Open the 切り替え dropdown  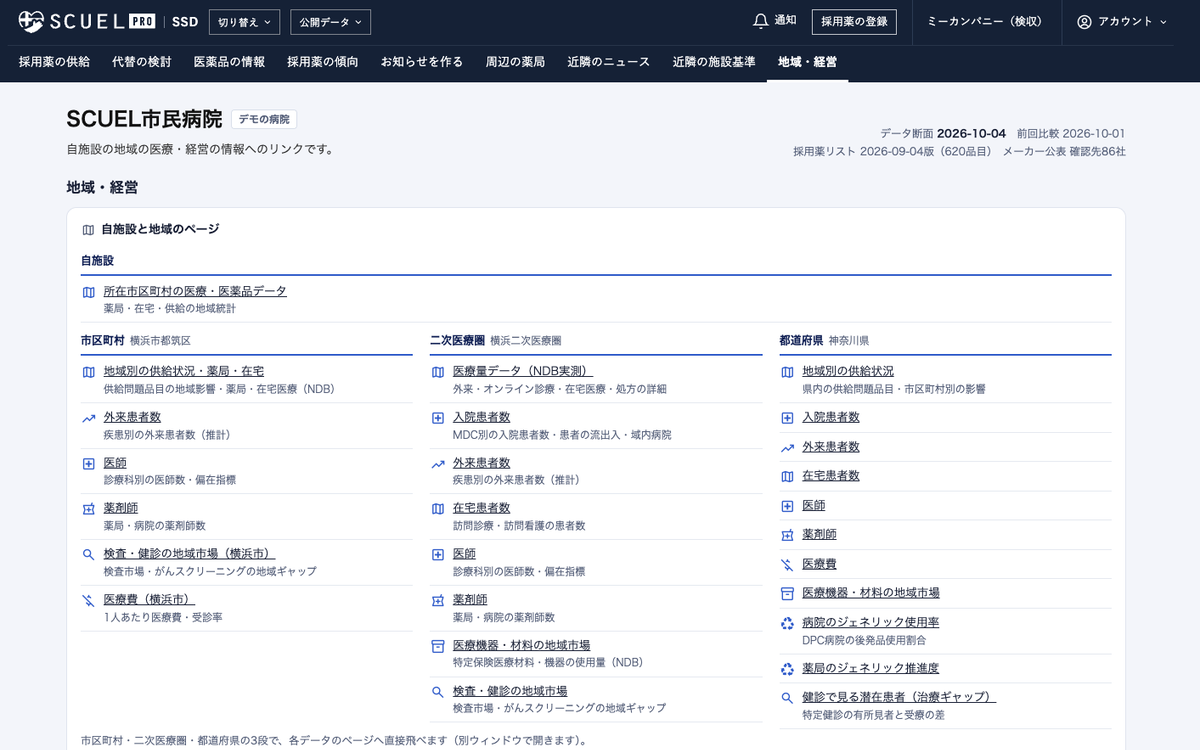tap(245, 22)
